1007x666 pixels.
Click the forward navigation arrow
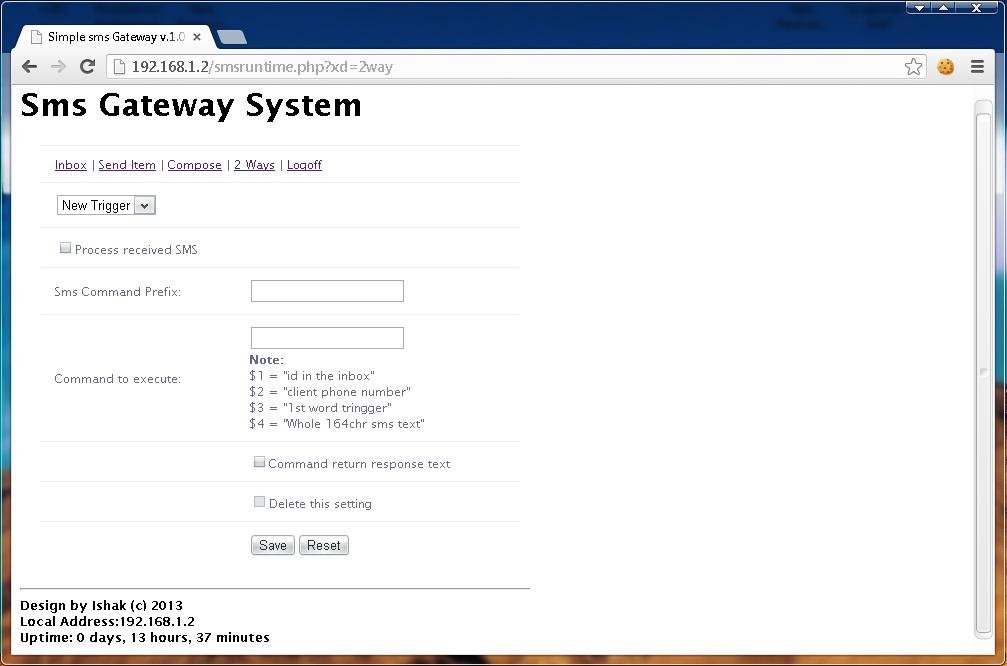pyautogui.click(x=58, y=66)
